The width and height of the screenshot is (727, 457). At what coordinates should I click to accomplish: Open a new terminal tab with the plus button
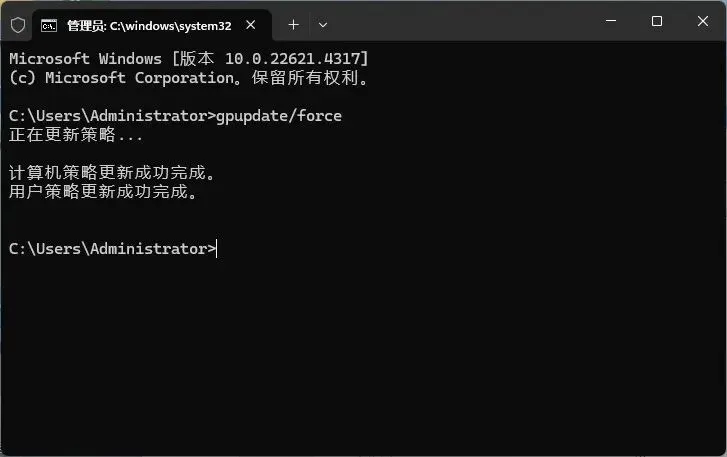[x=293, y=25]
